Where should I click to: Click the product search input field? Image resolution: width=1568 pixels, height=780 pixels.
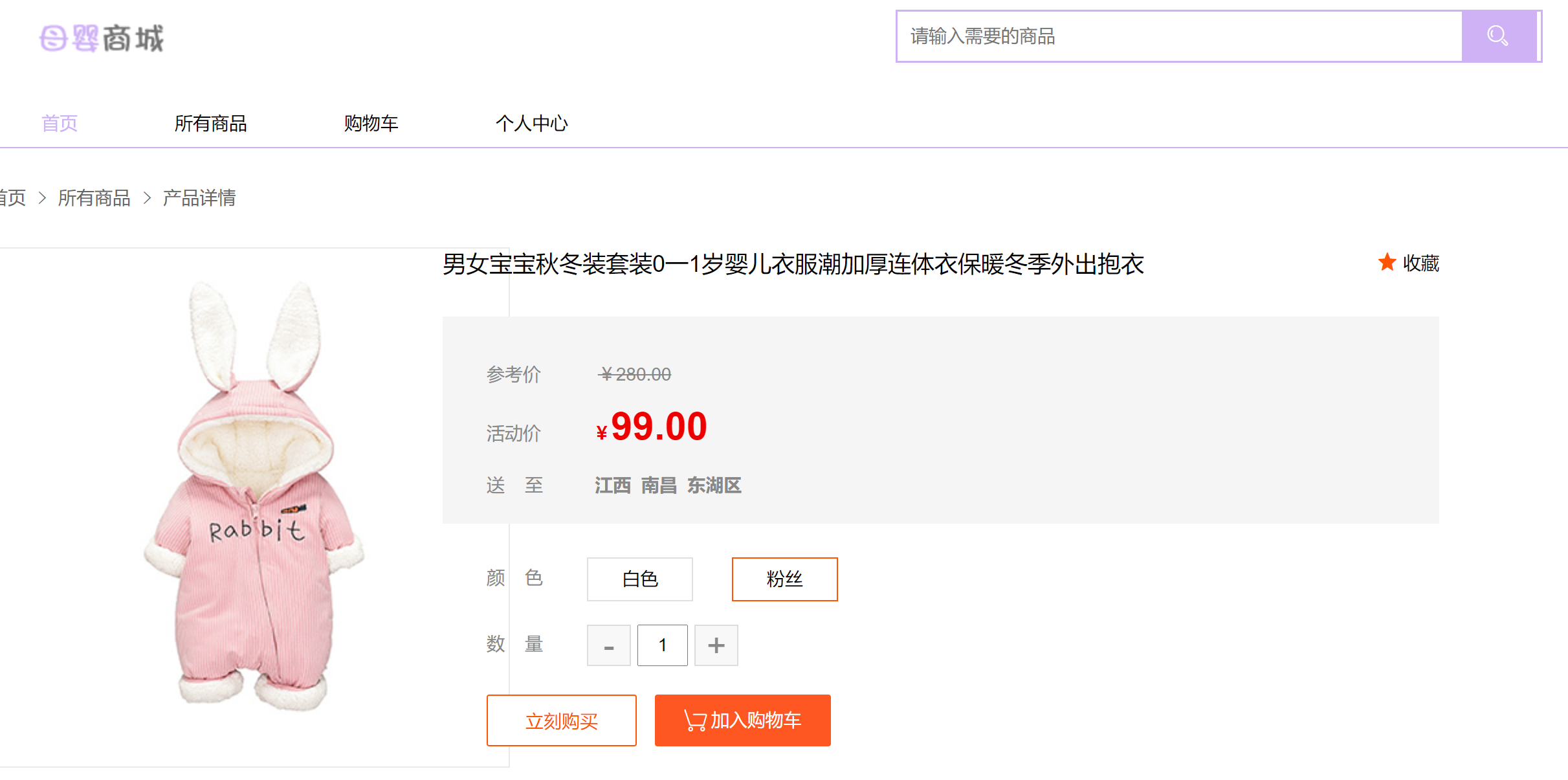pyautogui.click(x=1178, y=36)
